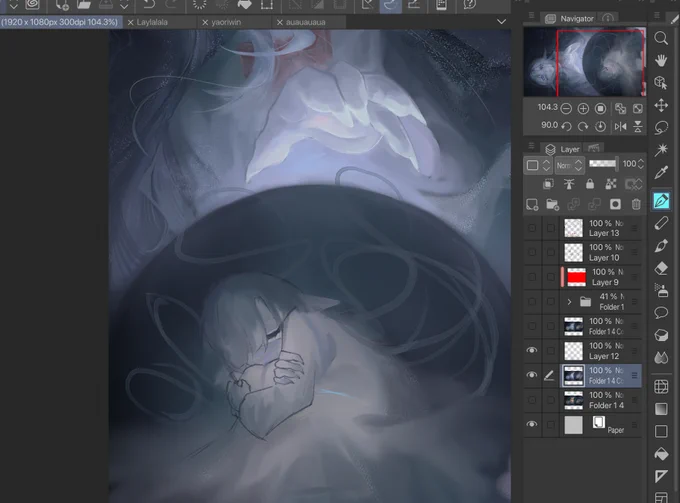Select the Move layer tool

tap(661, 105)
